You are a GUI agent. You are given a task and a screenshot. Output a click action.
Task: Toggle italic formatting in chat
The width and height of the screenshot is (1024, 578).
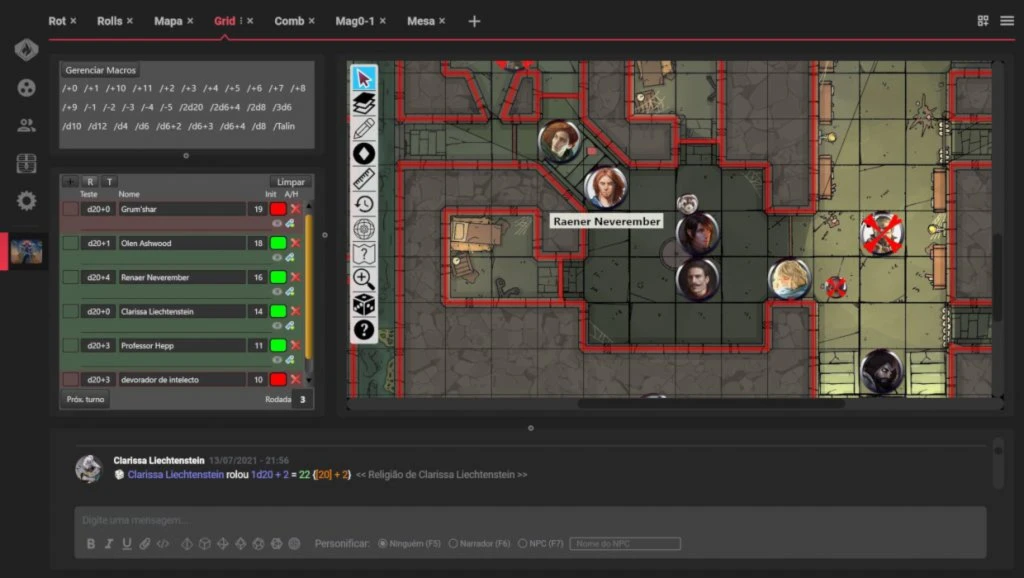109,543
